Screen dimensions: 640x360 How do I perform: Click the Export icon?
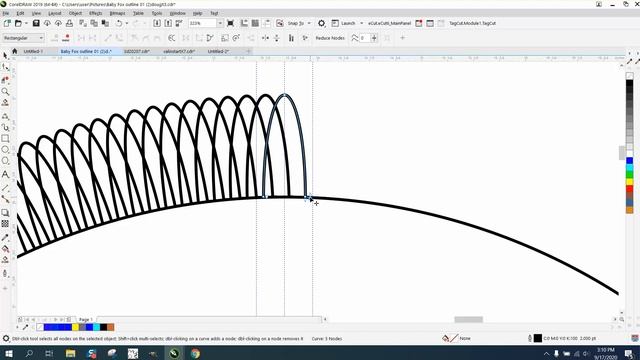tap(168, 23)
